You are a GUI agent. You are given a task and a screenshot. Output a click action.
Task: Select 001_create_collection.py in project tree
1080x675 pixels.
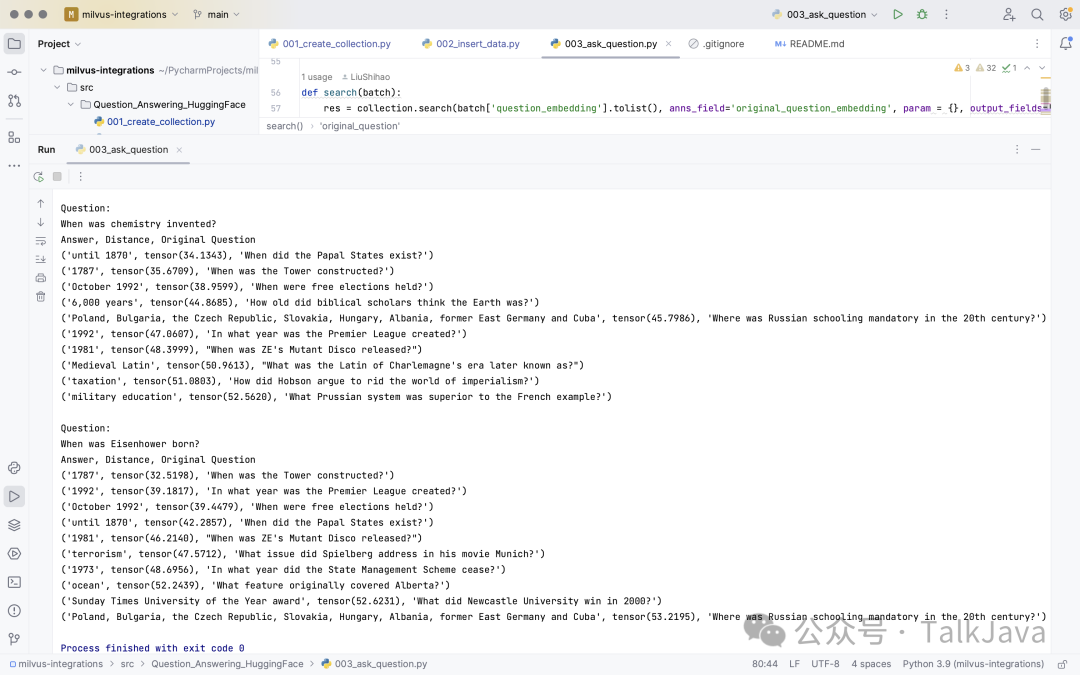click(x=160, y=122)
